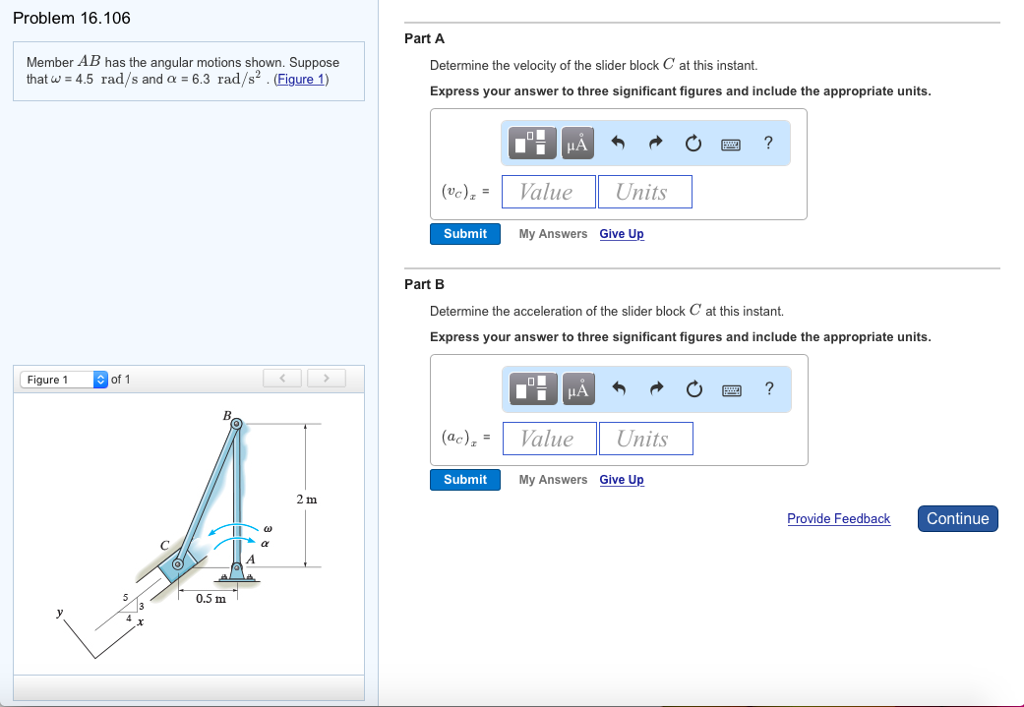Open the keyboard shortcuts icon in Part A
Viewport: 1024px width, 707px height.
point(730,143)
